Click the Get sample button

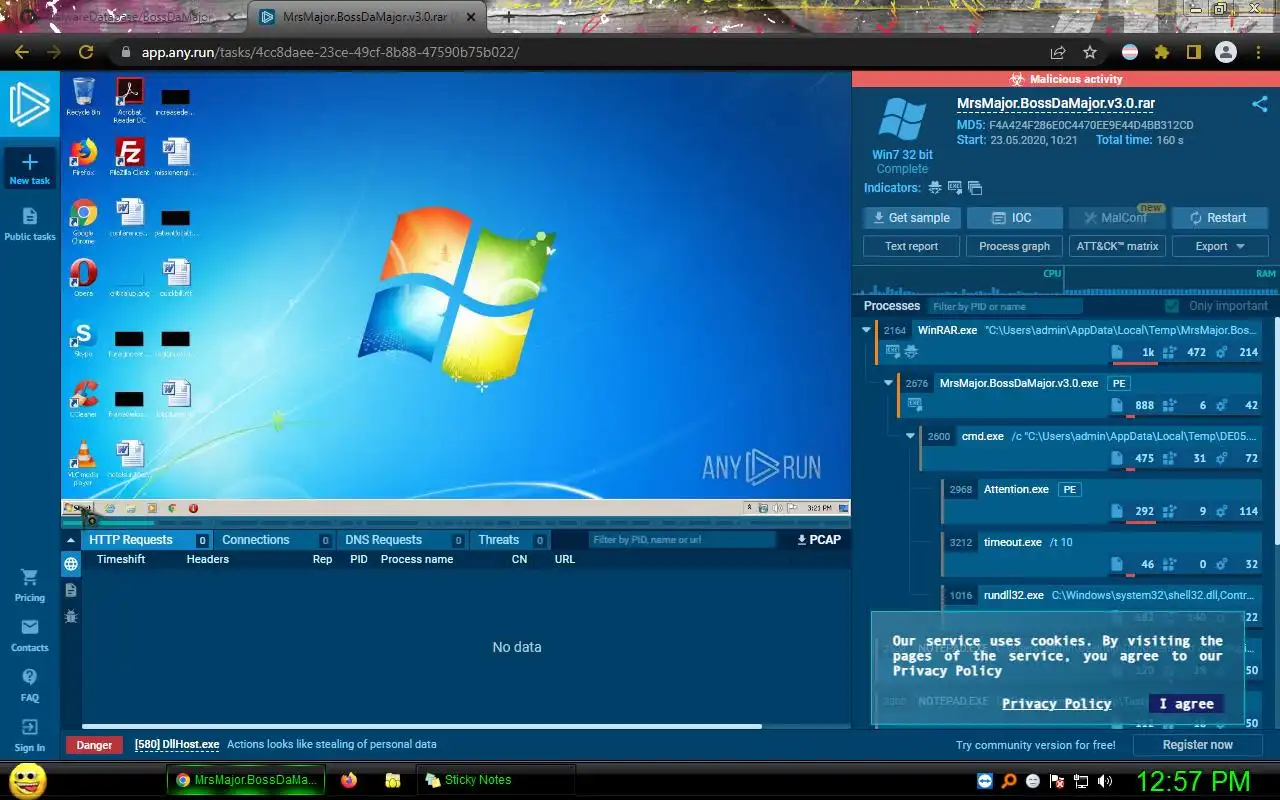[x=911, y=218]
